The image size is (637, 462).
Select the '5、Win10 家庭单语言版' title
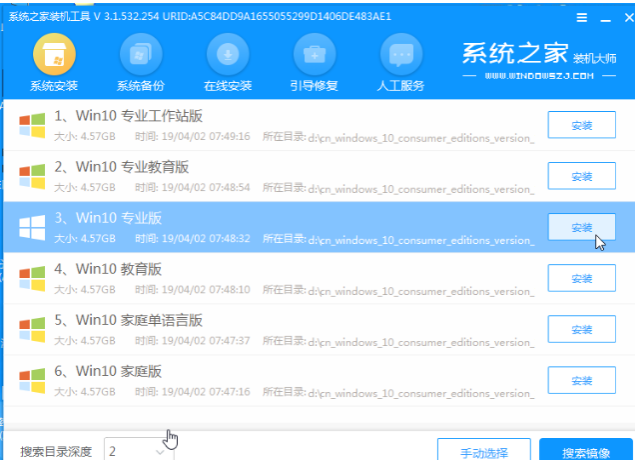click(128, 320)
